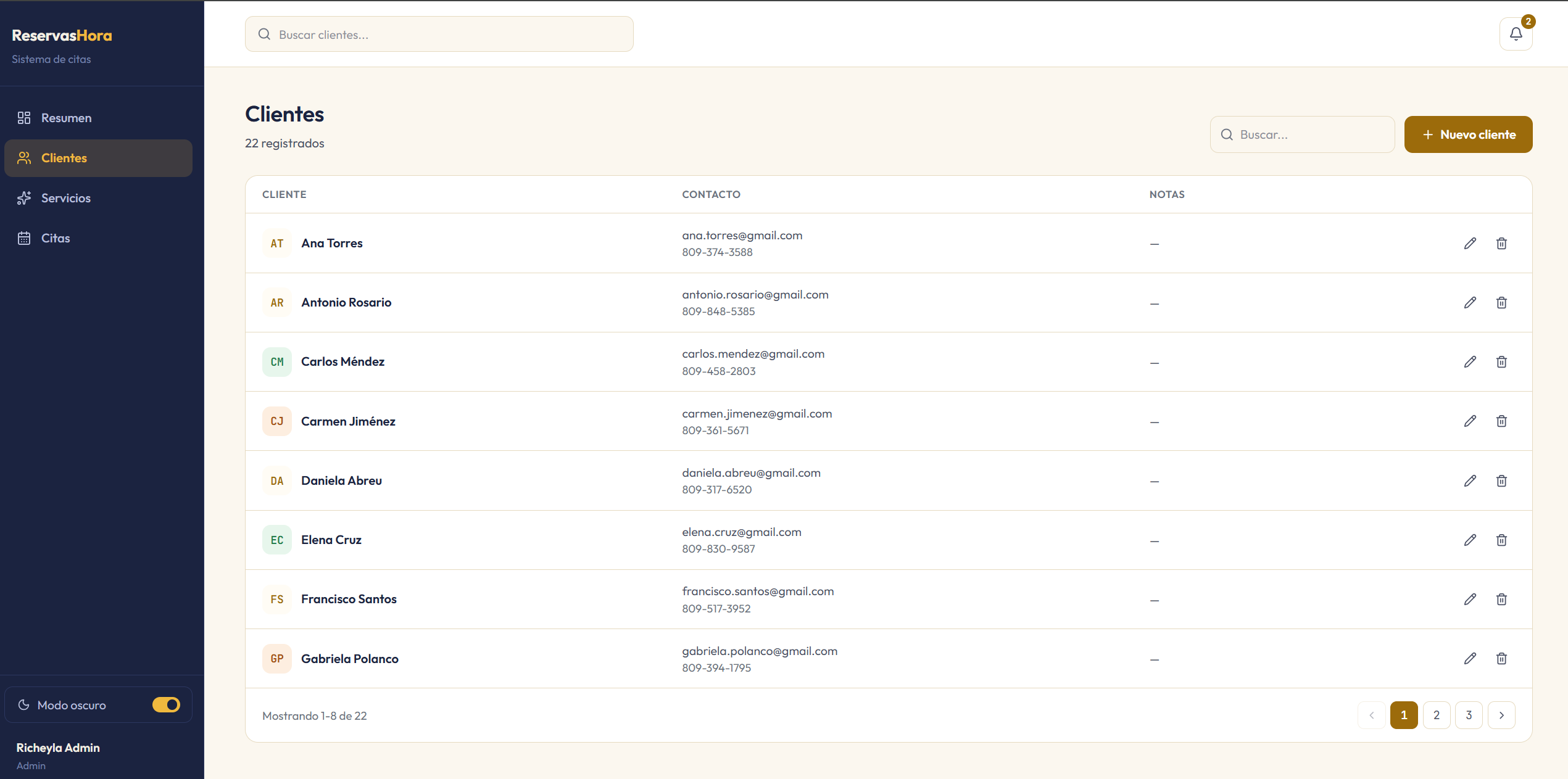The width and height of the screenshot is (1568, 779).
Task: Click the previous page arrow
Action: [1371, 715]
